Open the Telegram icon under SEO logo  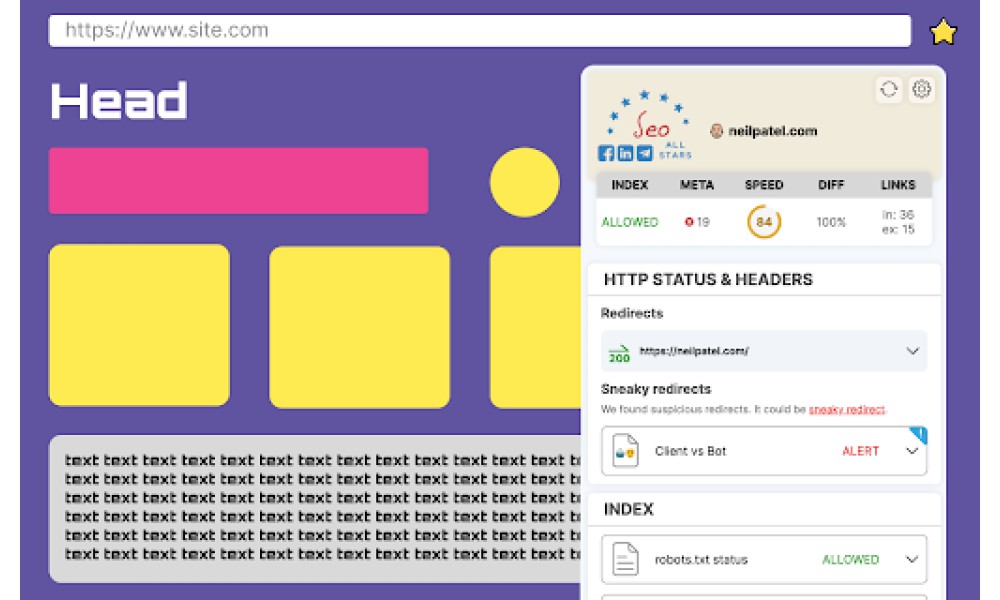645,153
